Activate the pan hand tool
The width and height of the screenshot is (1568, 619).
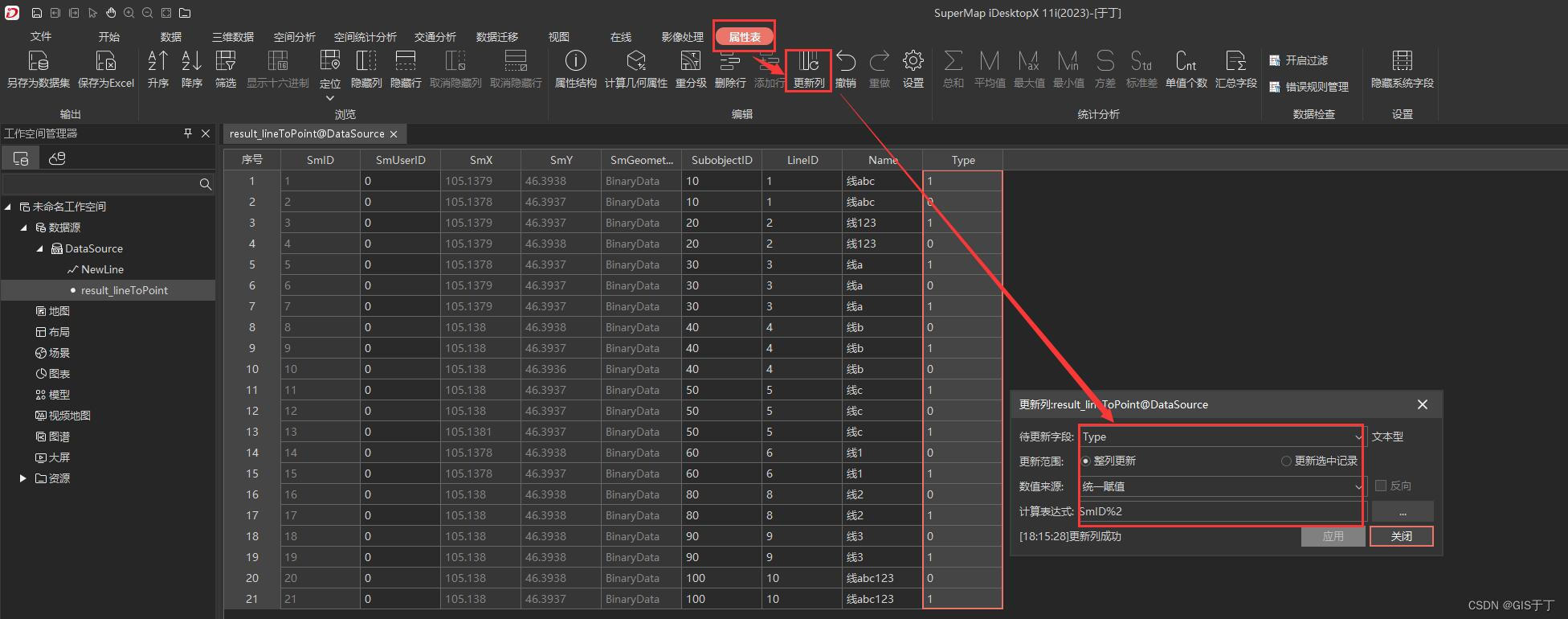(111, 13)
